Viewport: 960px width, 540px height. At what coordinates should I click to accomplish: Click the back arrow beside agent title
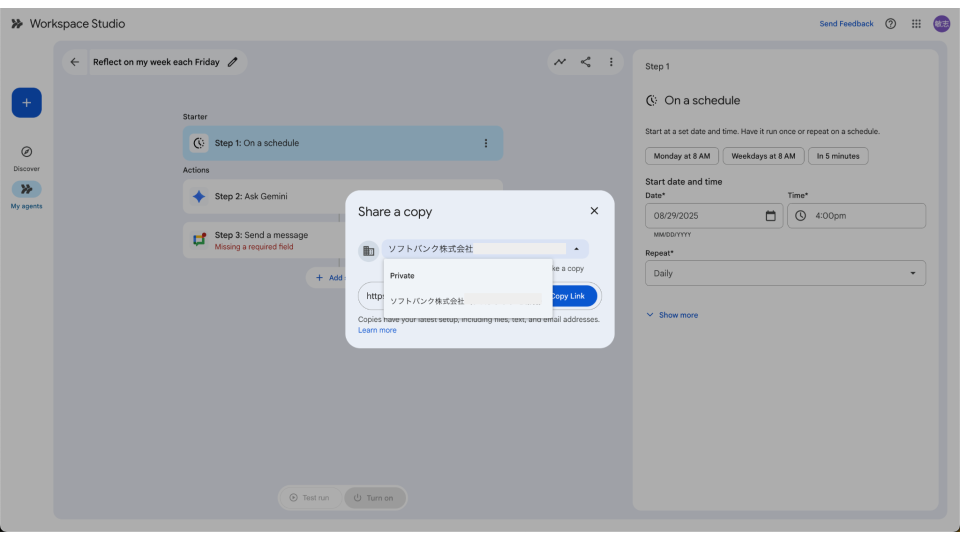75,62
